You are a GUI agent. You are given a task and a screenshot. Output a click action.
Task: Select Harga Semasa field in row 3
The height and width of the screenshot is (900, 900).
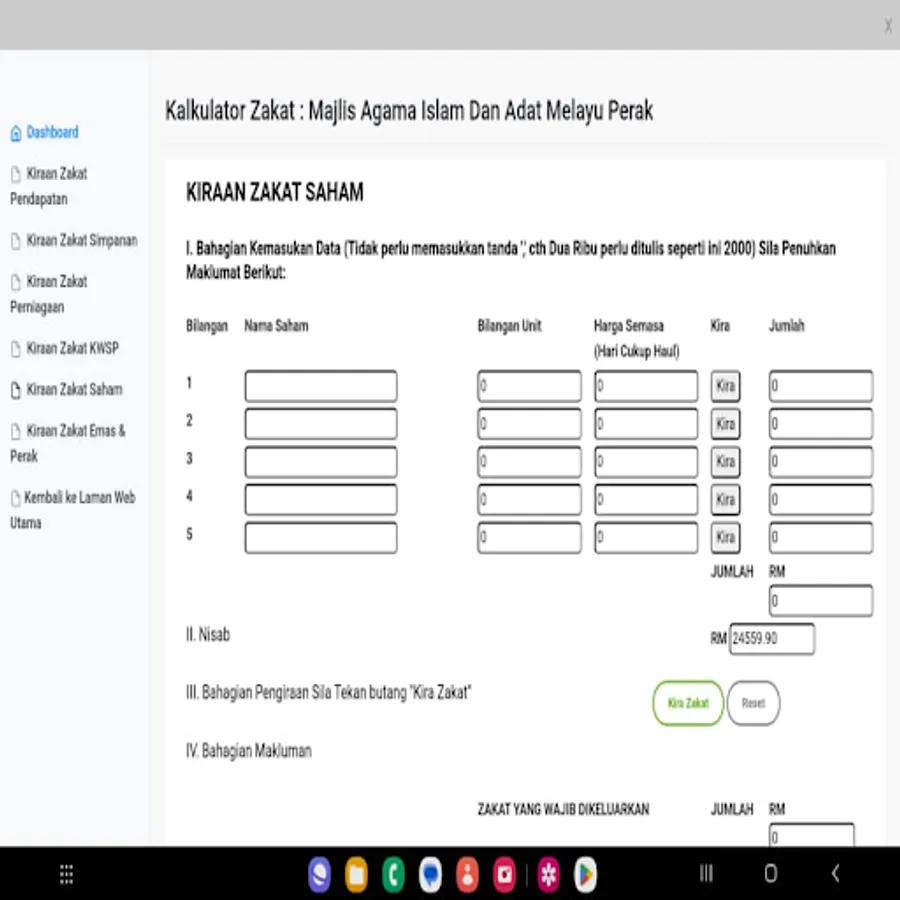(646, 461)
